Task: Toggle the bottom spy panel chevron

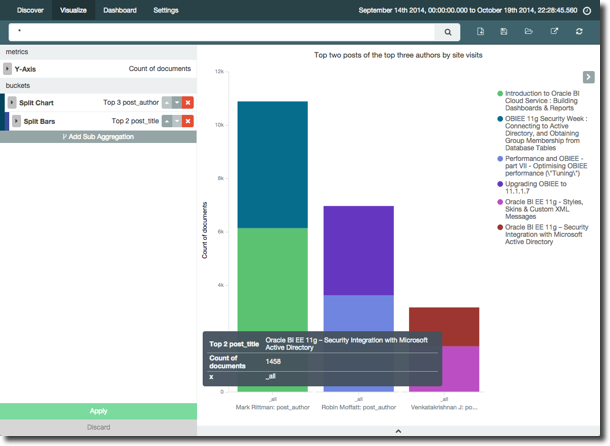Action: pos(398,431)
